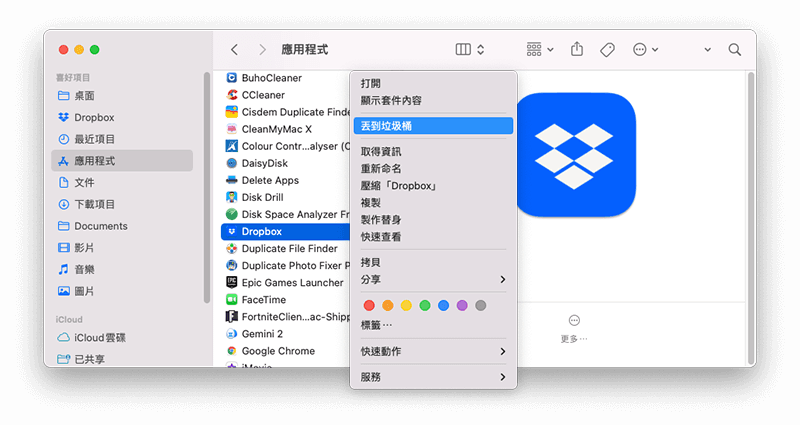
Task: Click the 圖片 pictures icon
Action: [x=63, y=291]
